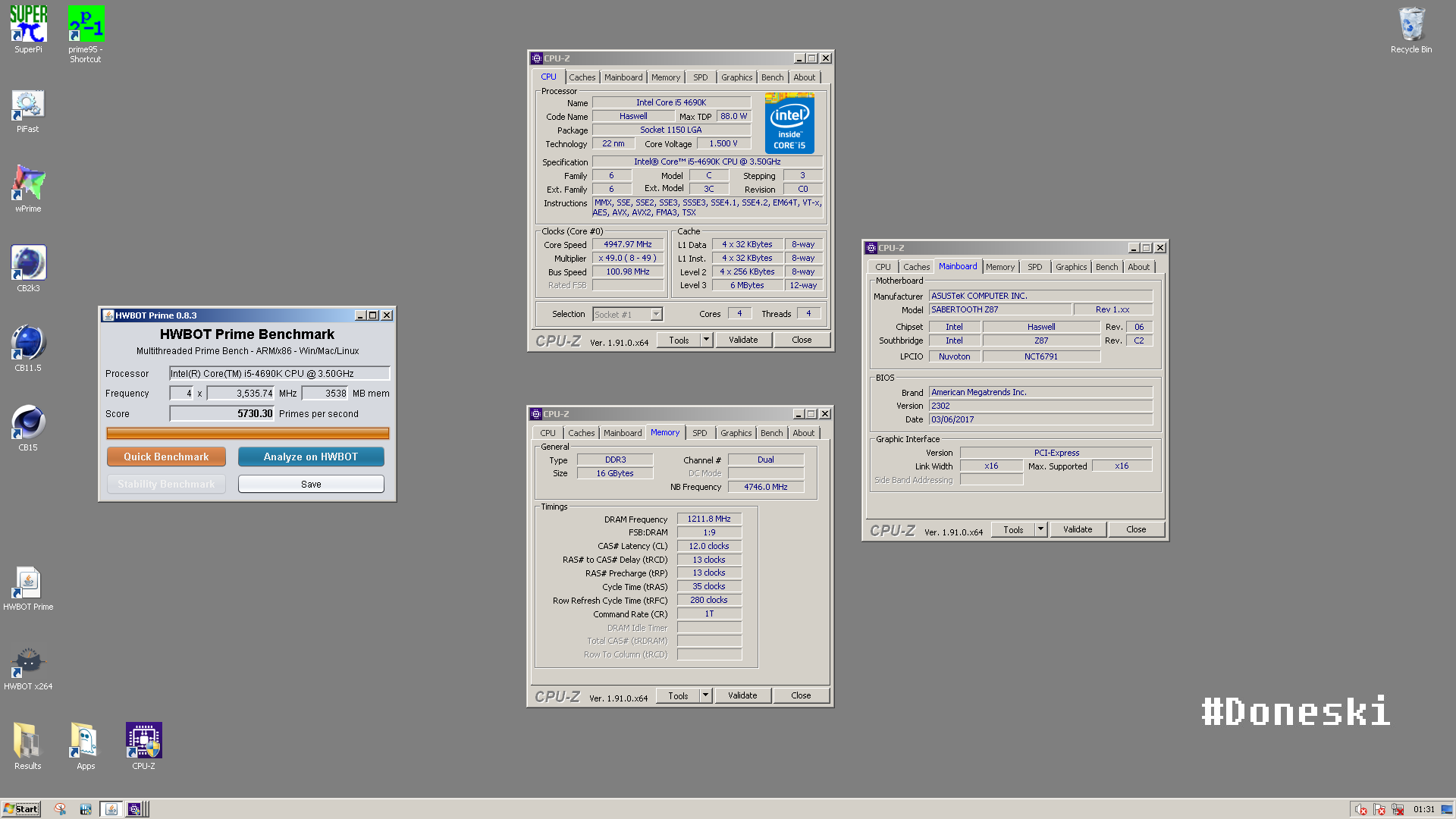Open the Recycle Bin
1456x819 pixels.
1411,30
